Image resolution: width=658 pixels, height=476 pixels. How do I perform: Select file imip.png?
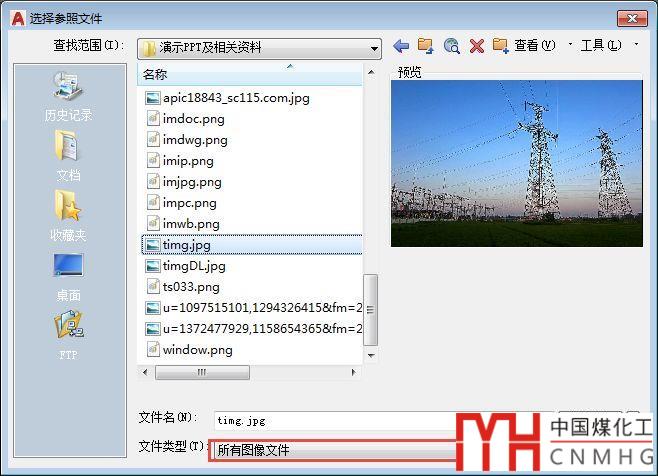click(x=180, y=161)
